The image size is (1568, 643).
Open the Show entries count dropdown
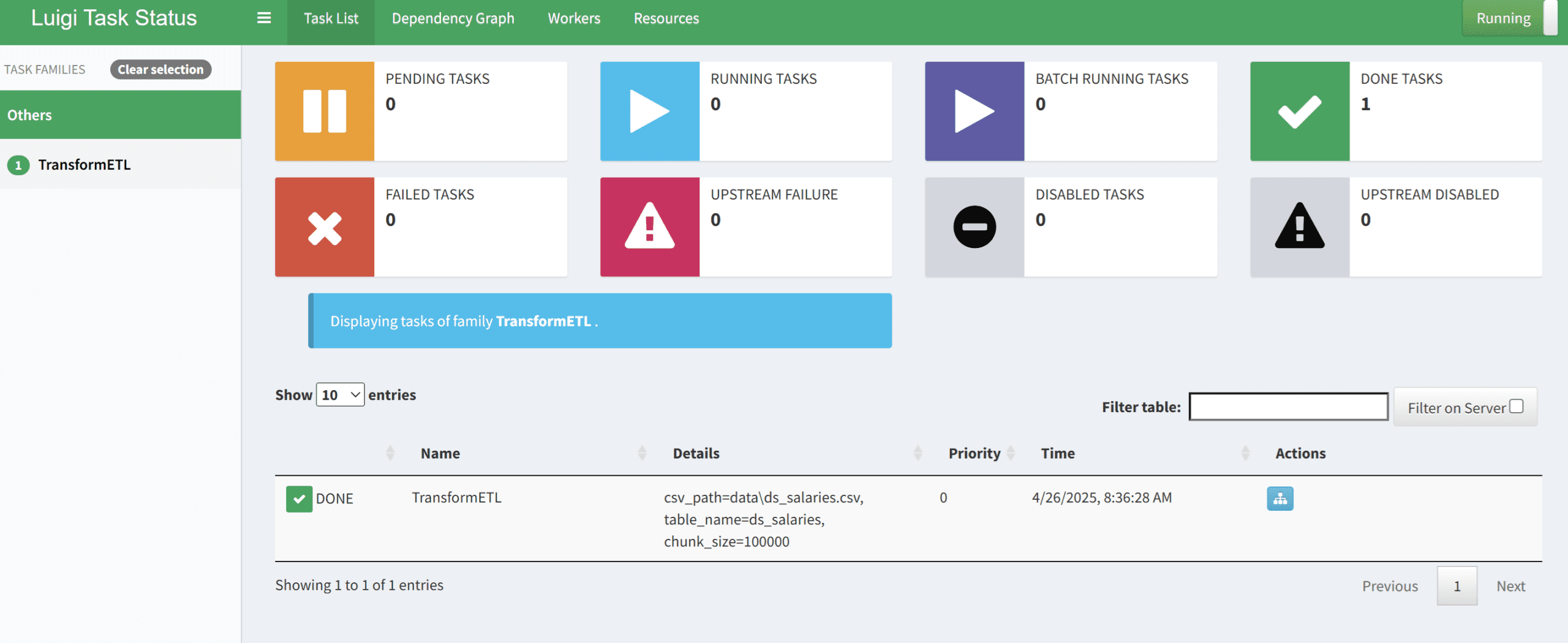click(340, 395)
